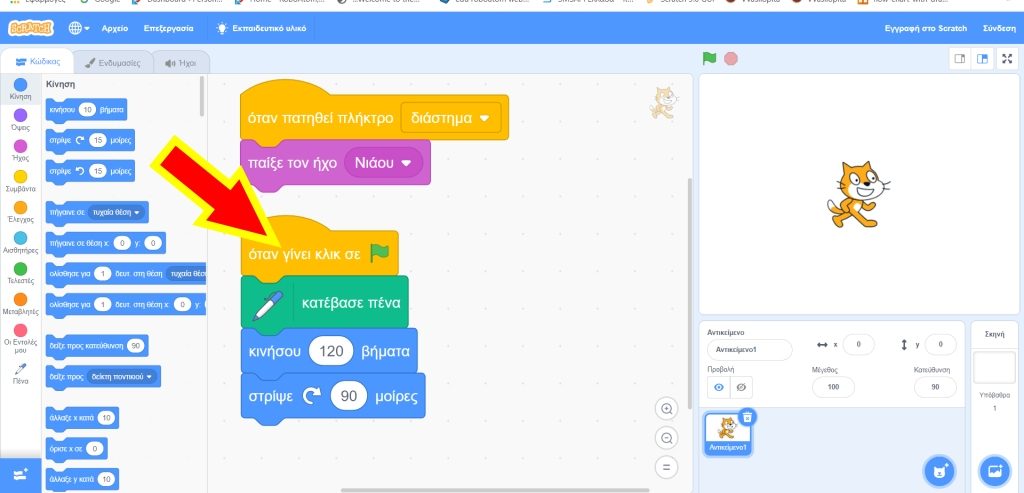Viewport: 1024px width, 493px height.
Task: Show the sprite using the eye icon
Action: click(718, 387)
